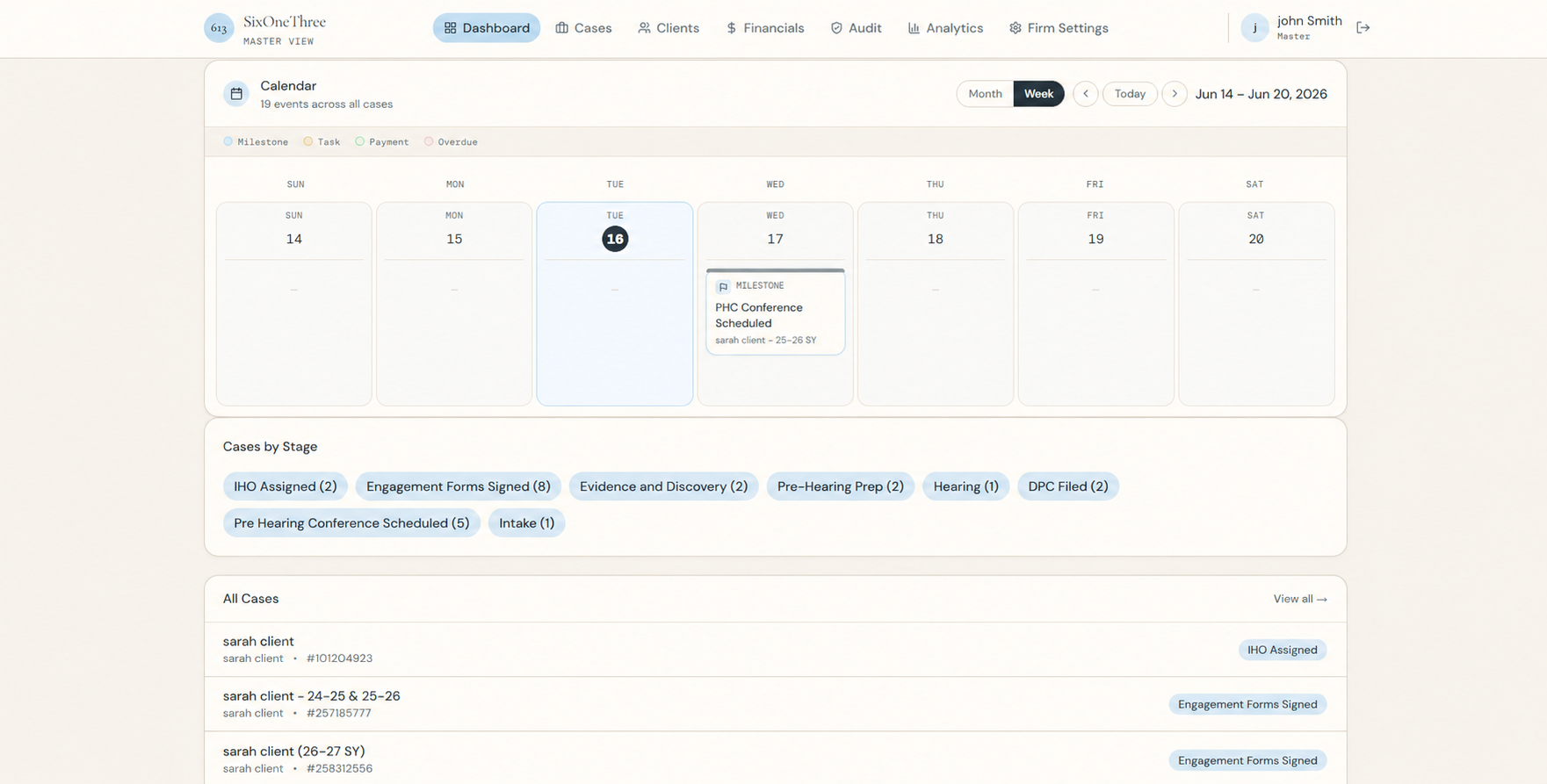Click the View all cases link

tap(1300, 599)
